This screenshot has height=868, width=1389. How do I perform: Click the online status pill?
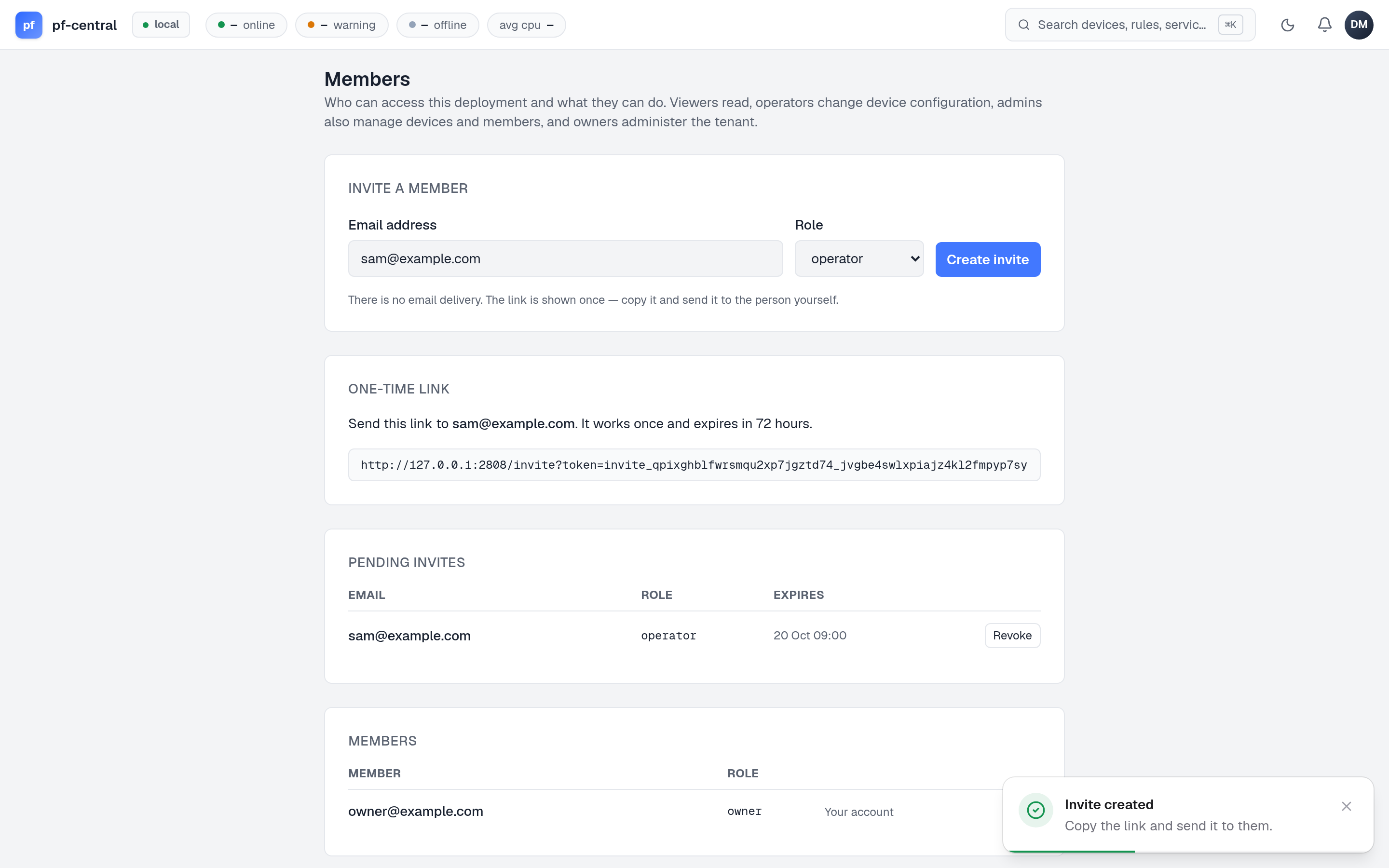pos(246,25)
